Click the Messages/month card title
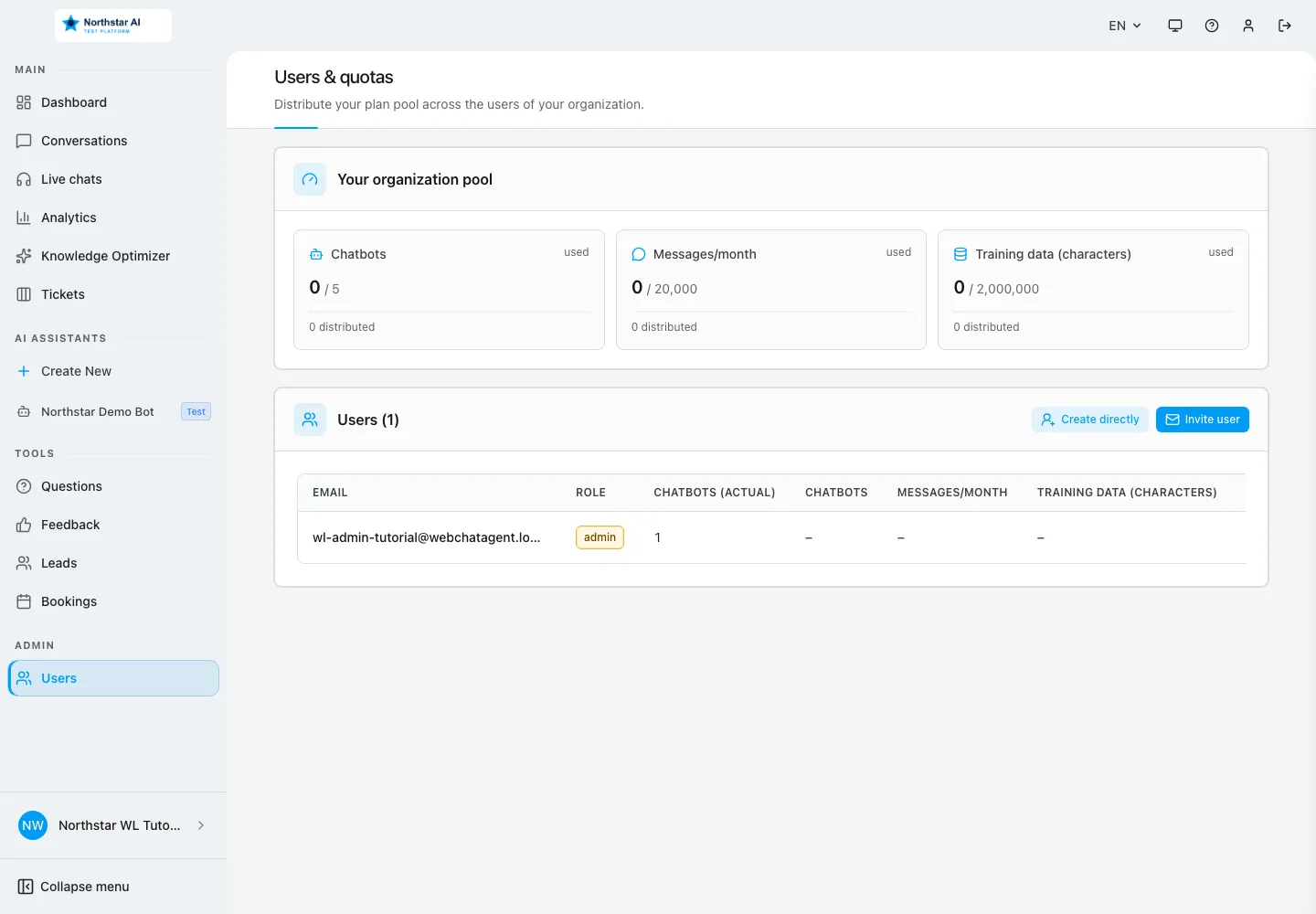 tap(705, 254)
